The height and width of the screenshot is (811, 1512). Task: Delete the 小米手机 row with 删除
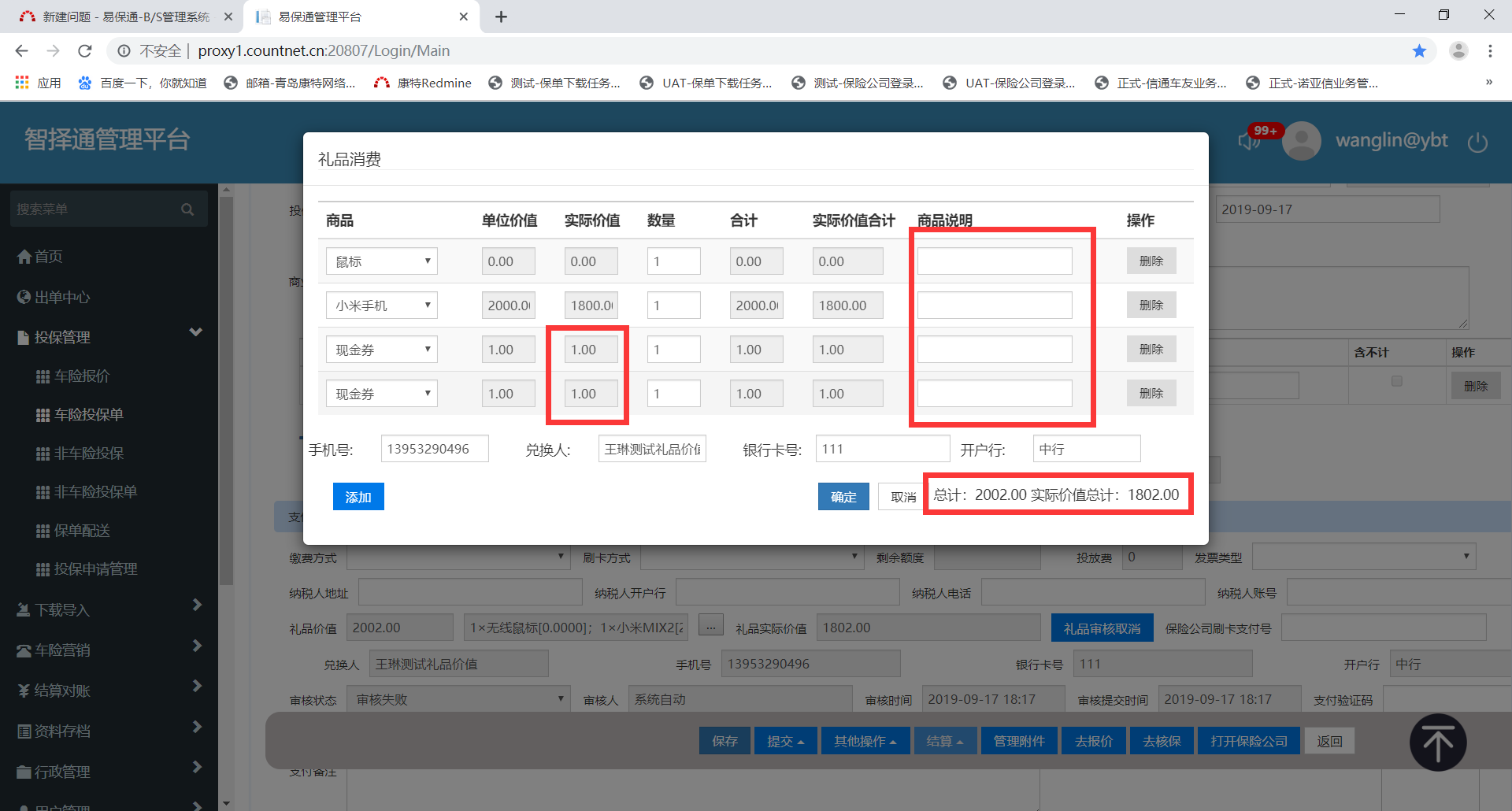(x=1151, y=306)
